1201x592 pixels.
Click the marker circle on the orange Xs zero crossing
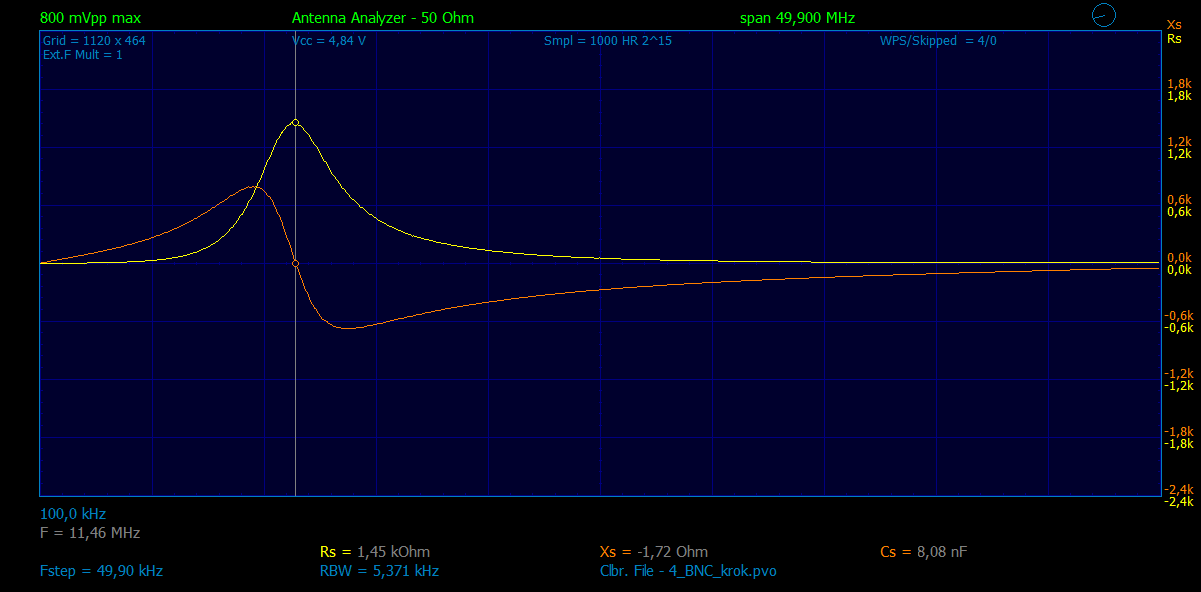pos(295,263)
